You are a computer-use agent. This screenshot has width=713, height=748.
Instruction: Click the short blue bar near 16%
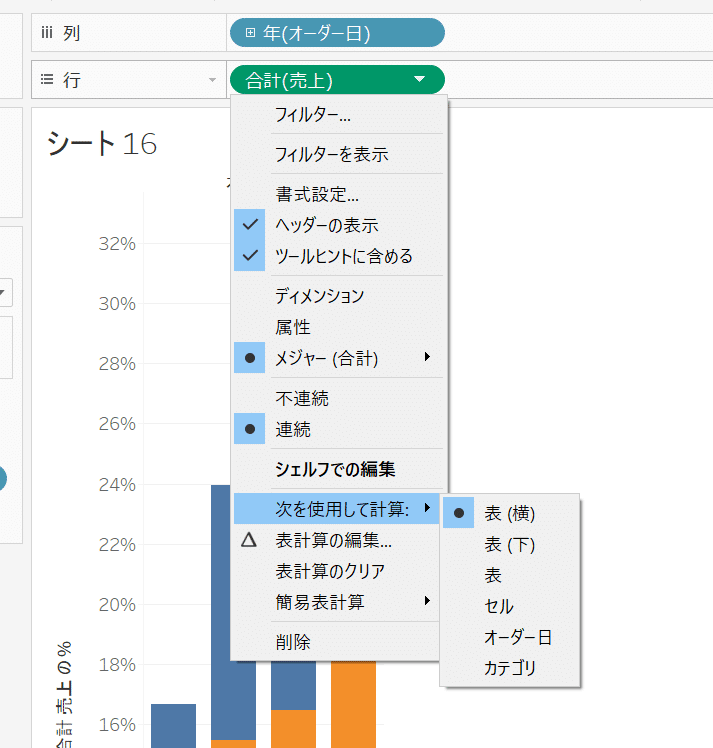pyautogui.click(x=174, y=726)
